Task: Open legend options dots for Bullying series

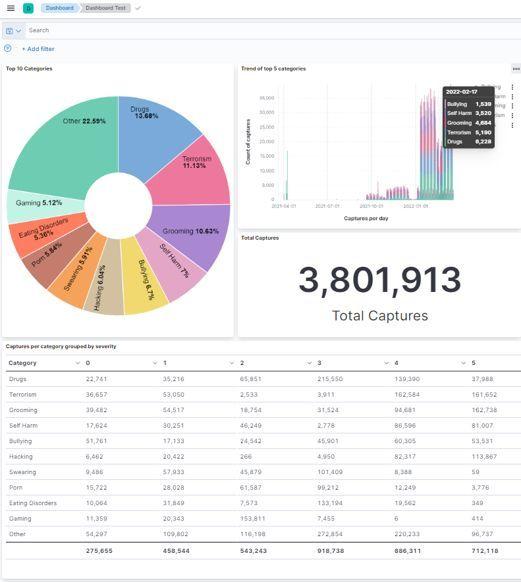Action: pyautogui.click(x=512, y=87)
